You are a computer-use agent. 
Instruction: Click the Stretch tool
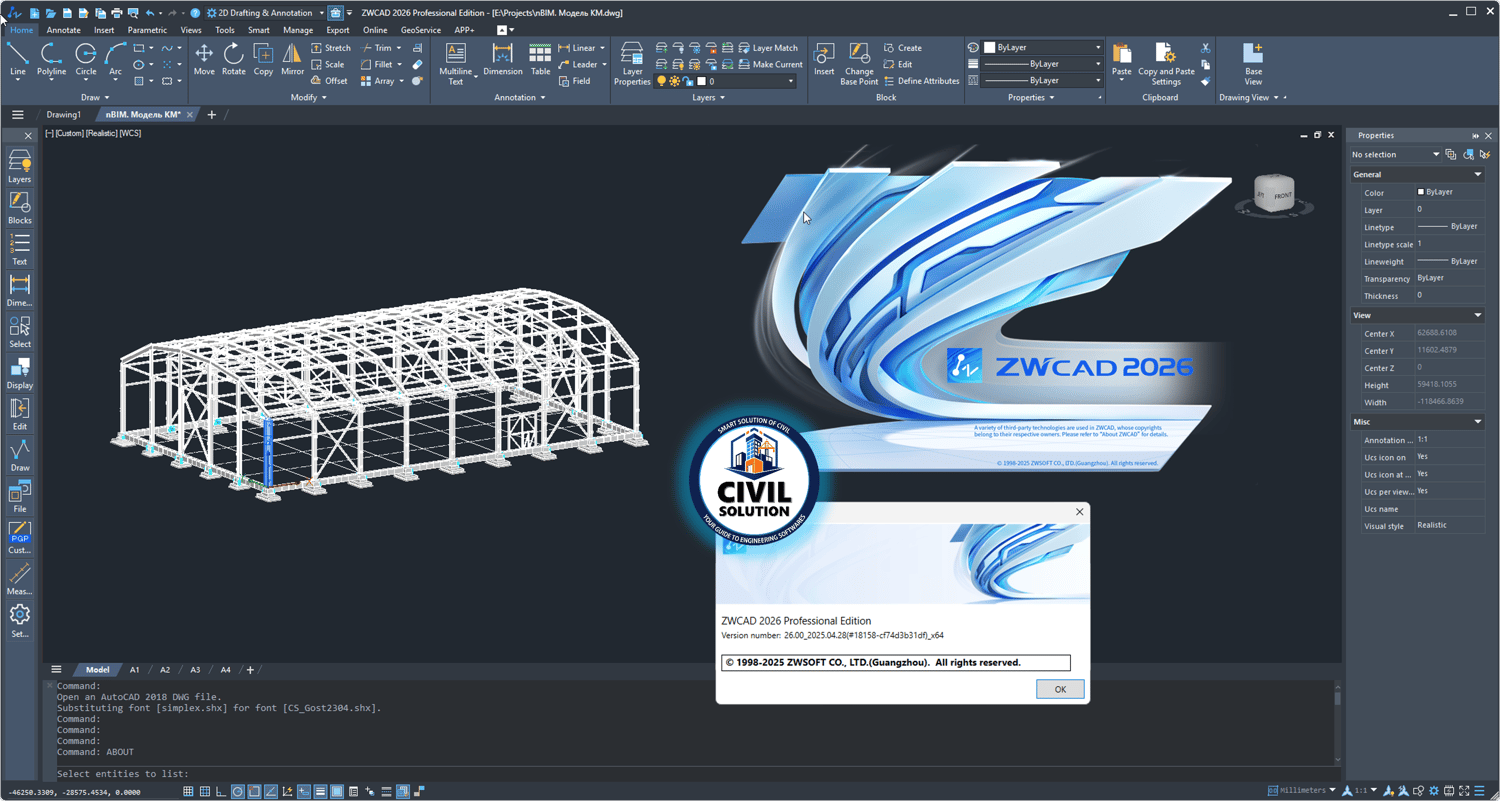point(331,48)
